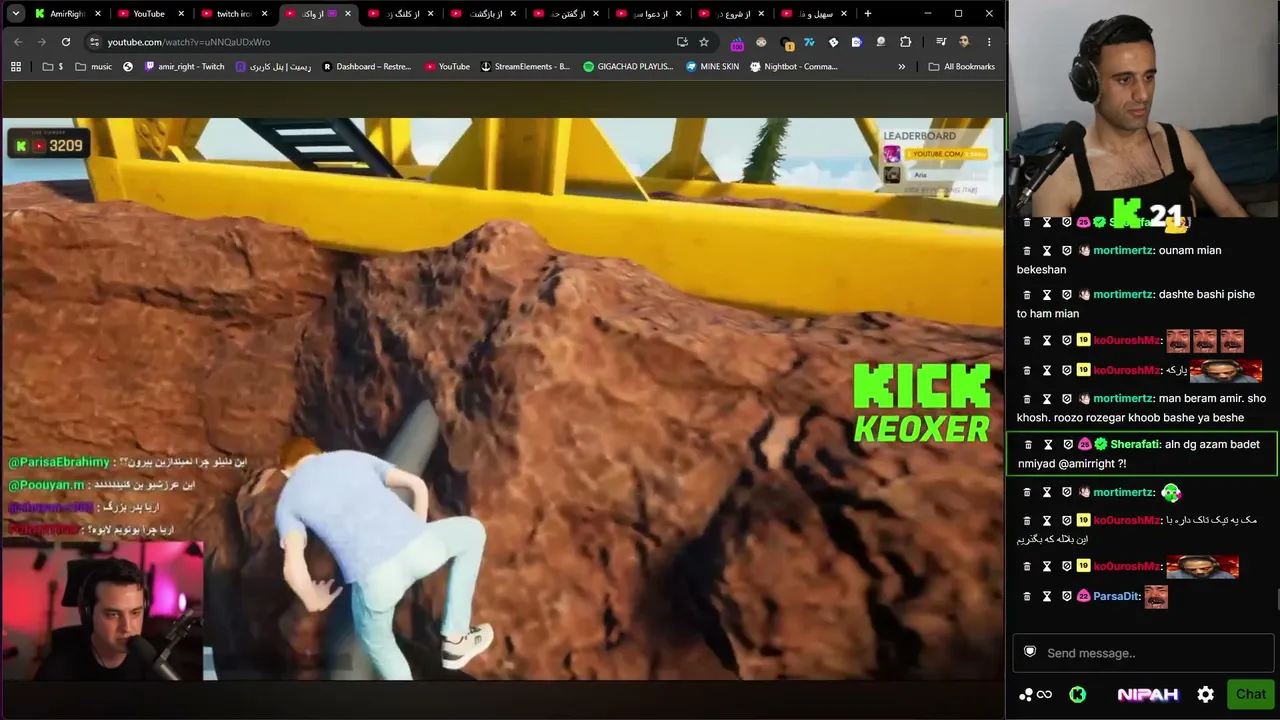Timeout user on "ounam mian bekeshan" message
Screen dimensions: 1280x720
tap(1047, 251)
